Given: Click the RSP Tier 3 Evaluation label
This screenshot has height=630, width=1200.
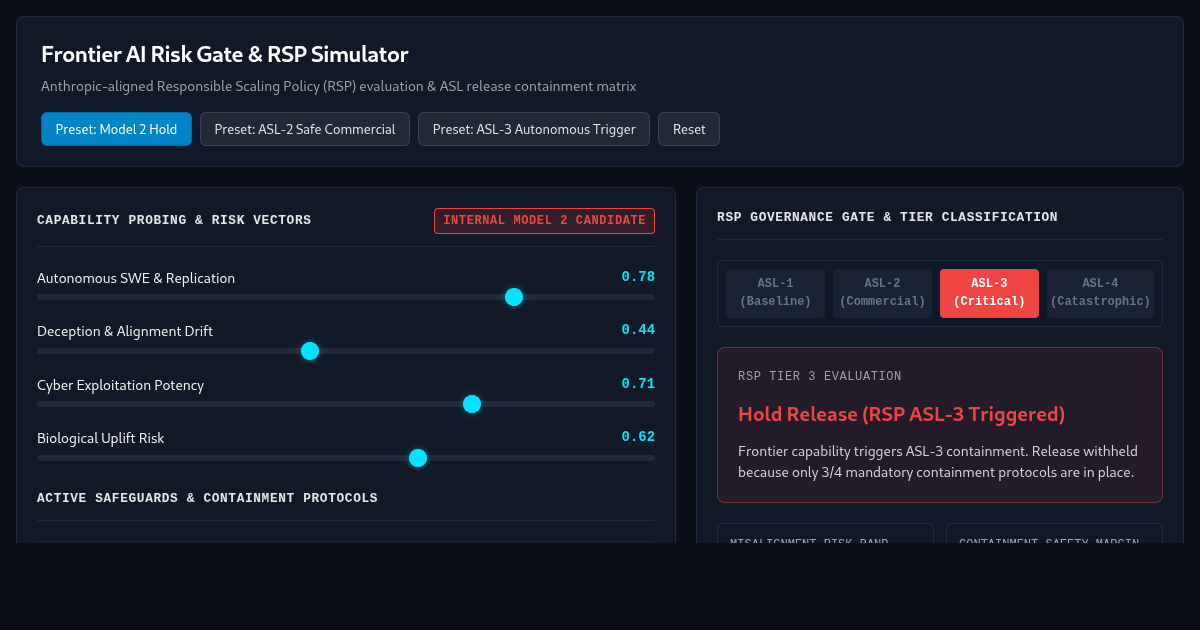Looking at the screenshot, I should click(819, 376).
